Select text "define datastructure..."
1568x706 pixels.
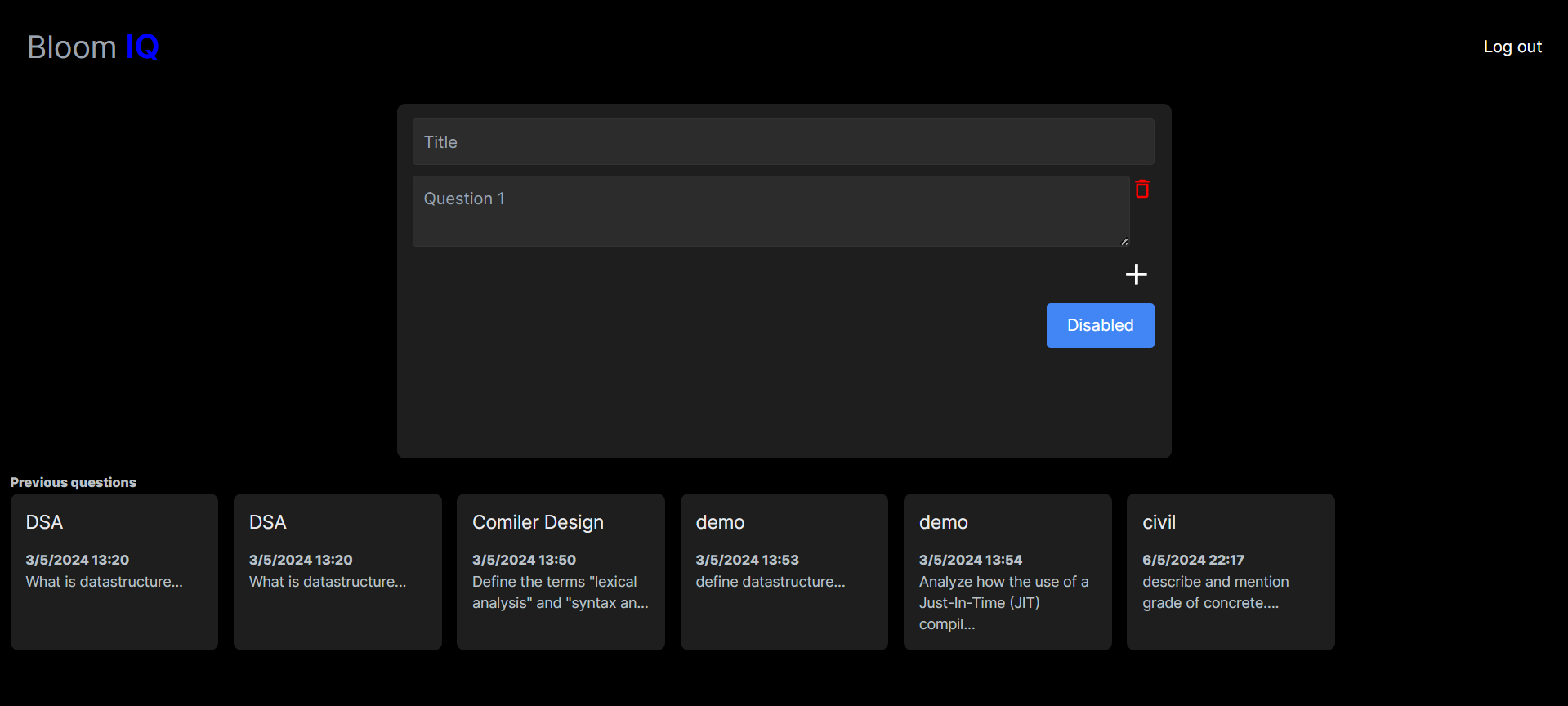click(x=771, y=582)
